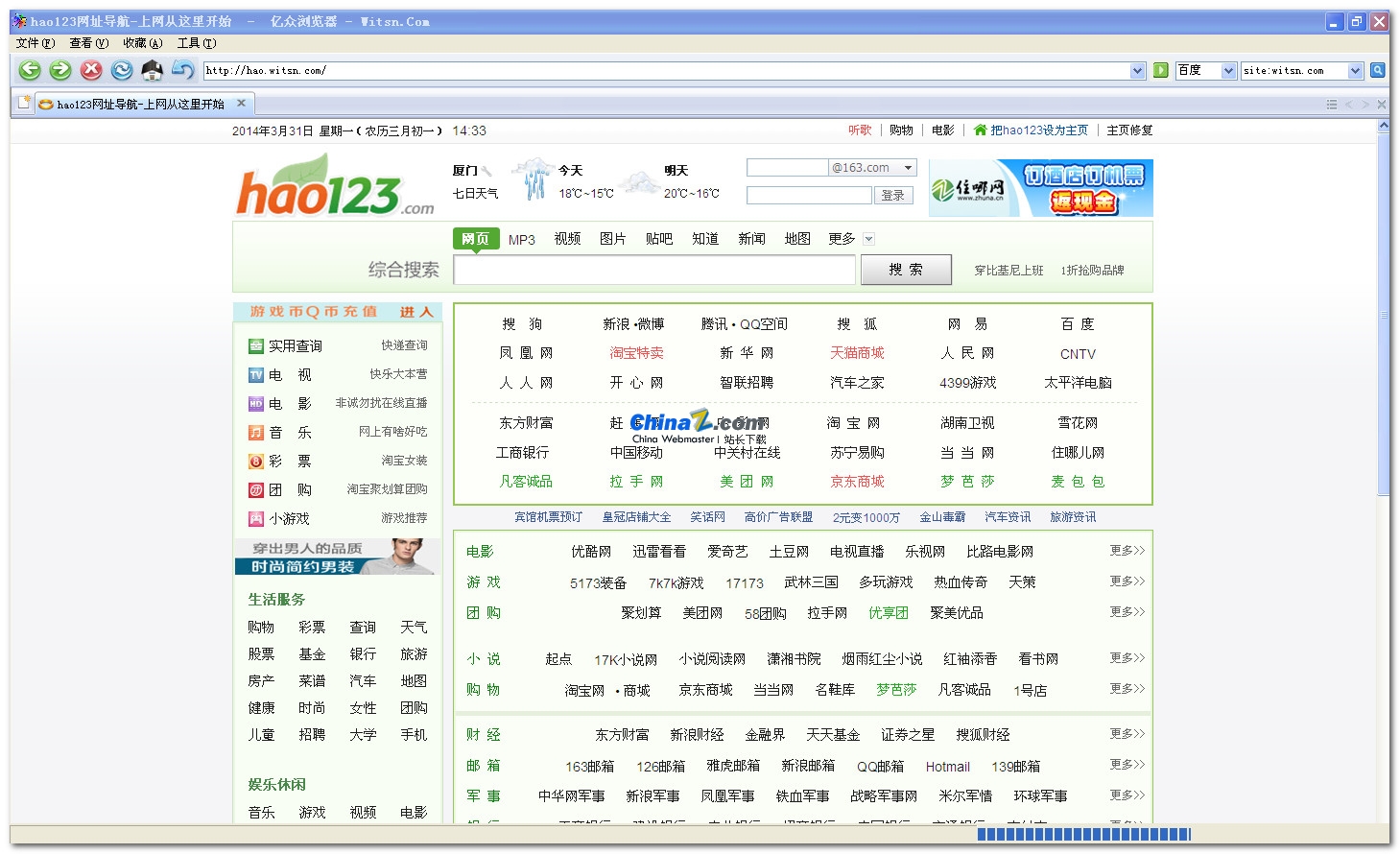
Task: Click the 登录 mail login button
Action: [x=893, y=195]
